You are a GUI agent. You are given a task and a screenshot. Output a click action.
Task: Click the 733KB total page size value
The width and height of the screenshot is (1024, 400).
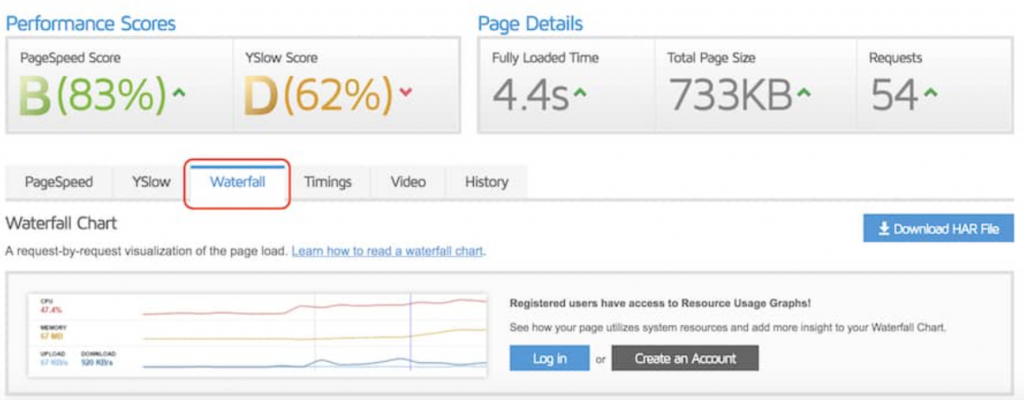tap(728, 95)
